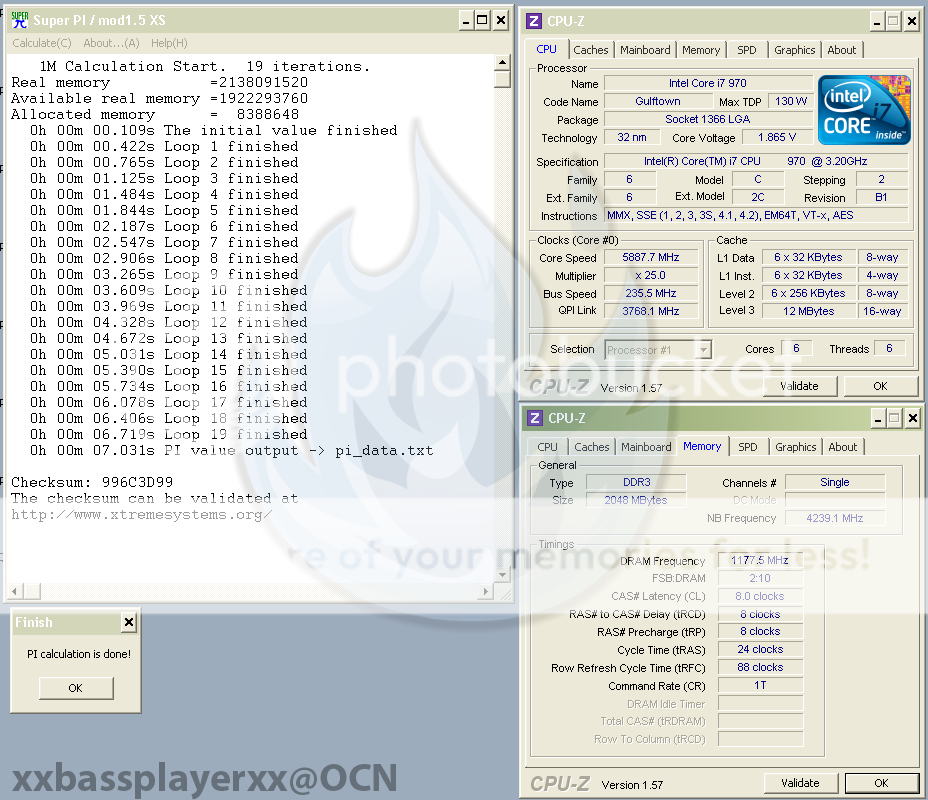Minimize the Super PI window

466,21
